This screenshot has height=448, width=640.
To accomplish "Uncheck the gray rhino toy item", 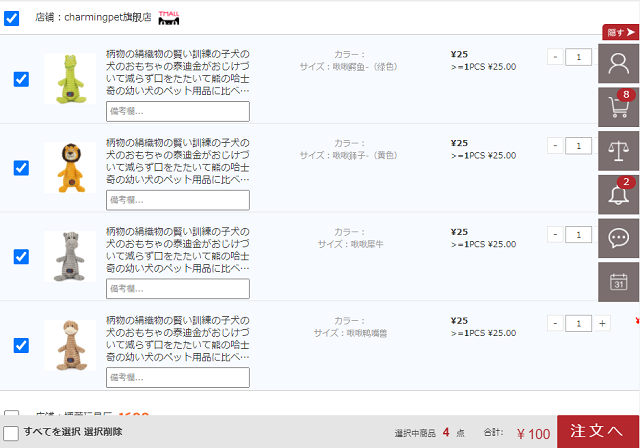I will [x=21, y=257].
